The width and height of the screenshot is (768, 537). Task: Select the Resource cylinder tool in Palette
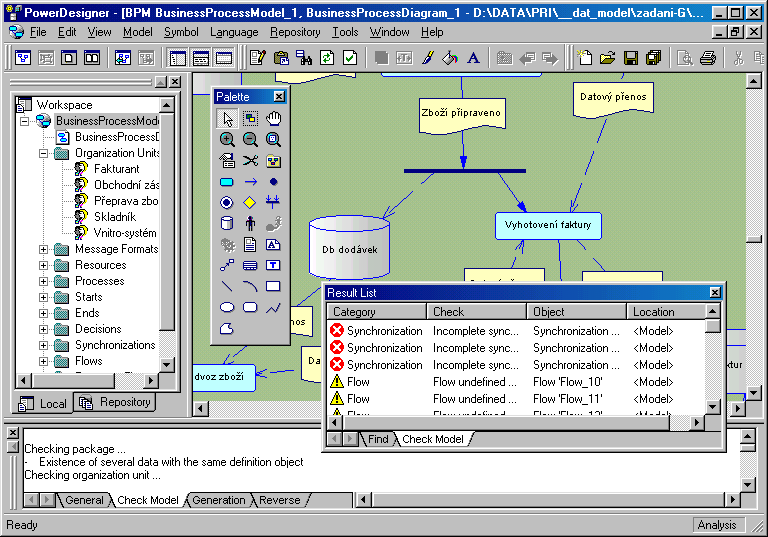[227, 223]
